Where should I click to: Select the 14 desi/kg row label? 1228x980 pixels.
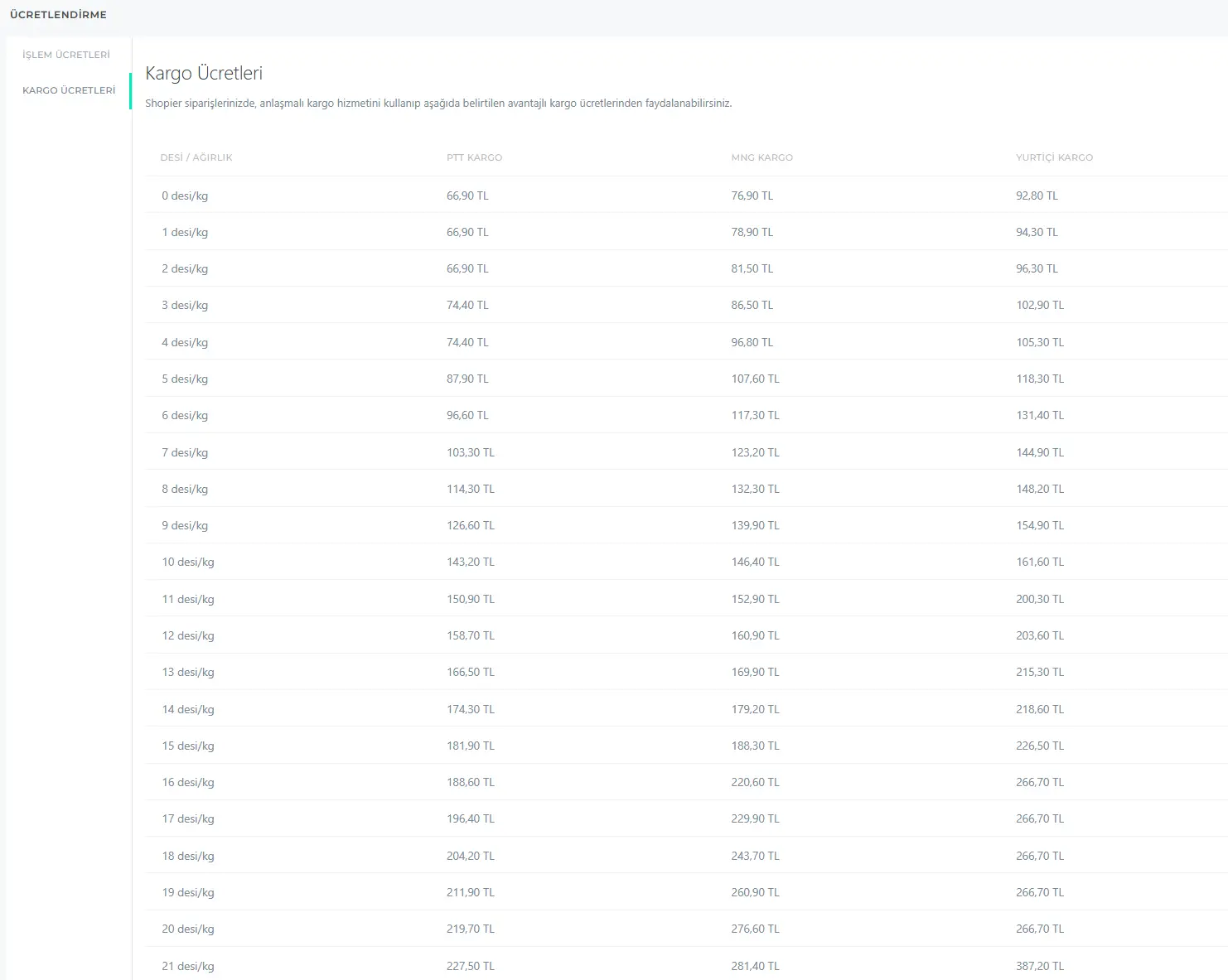[x=188, y=710]
